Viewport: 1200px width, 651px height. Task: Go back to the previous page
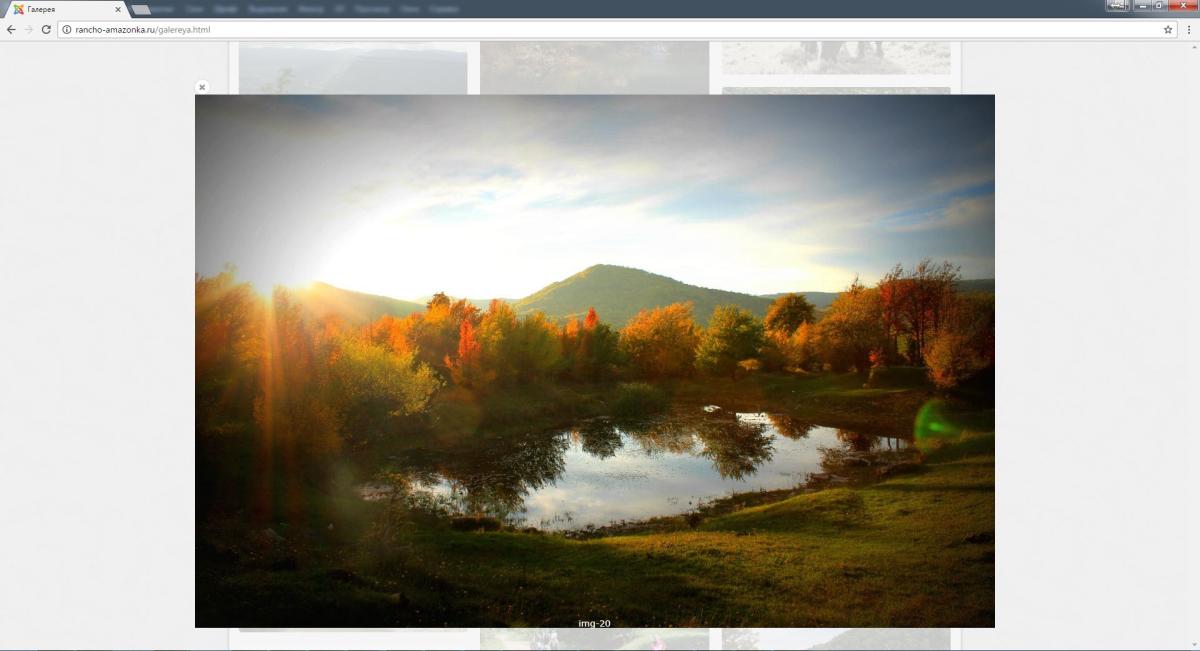pos(11,30)
